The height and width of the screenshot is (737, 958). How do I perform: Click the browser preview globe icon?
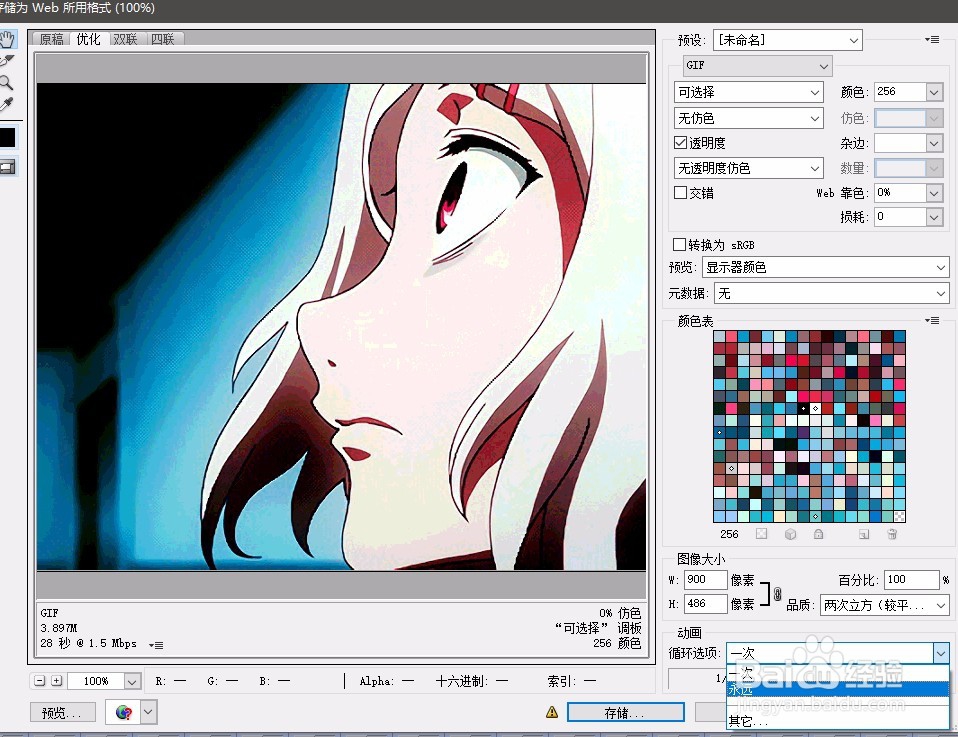click(123, 712)
